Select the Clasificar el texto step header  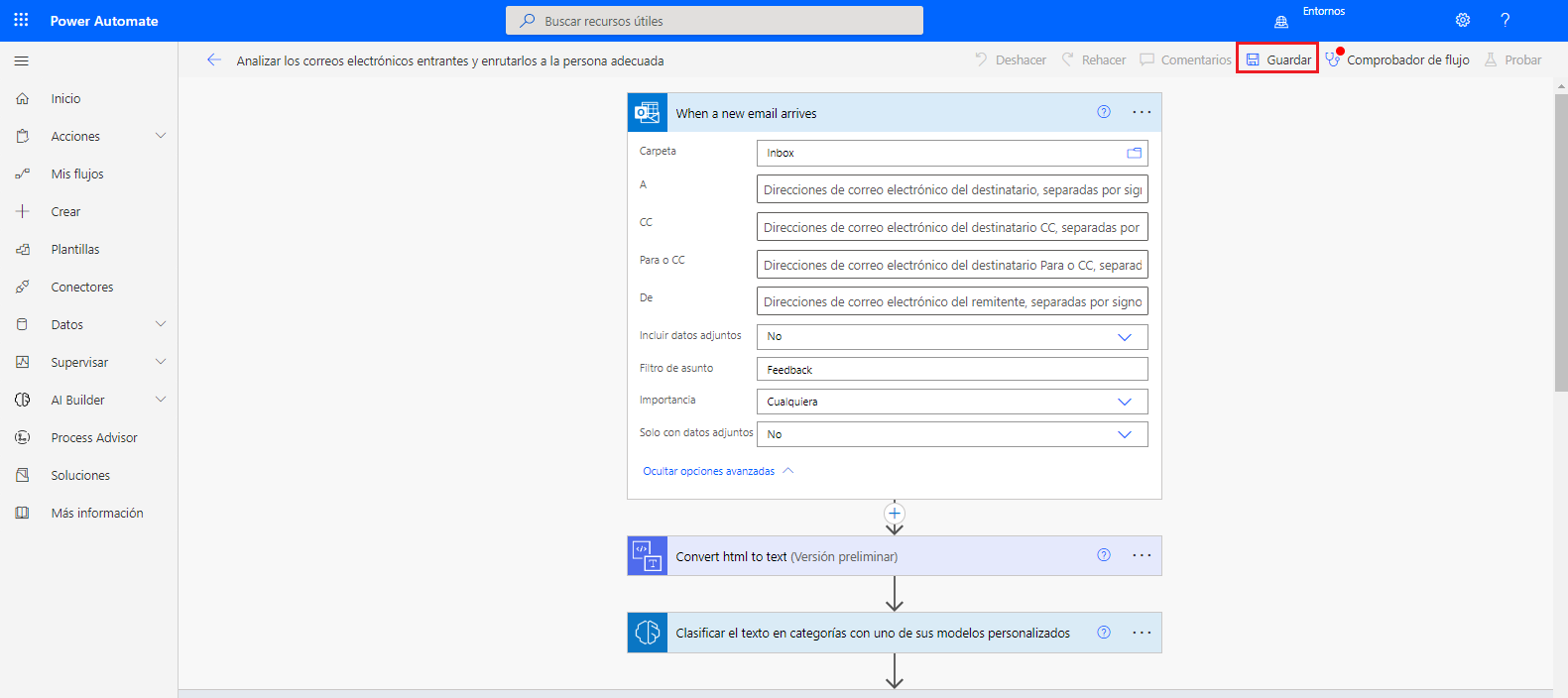895,633
